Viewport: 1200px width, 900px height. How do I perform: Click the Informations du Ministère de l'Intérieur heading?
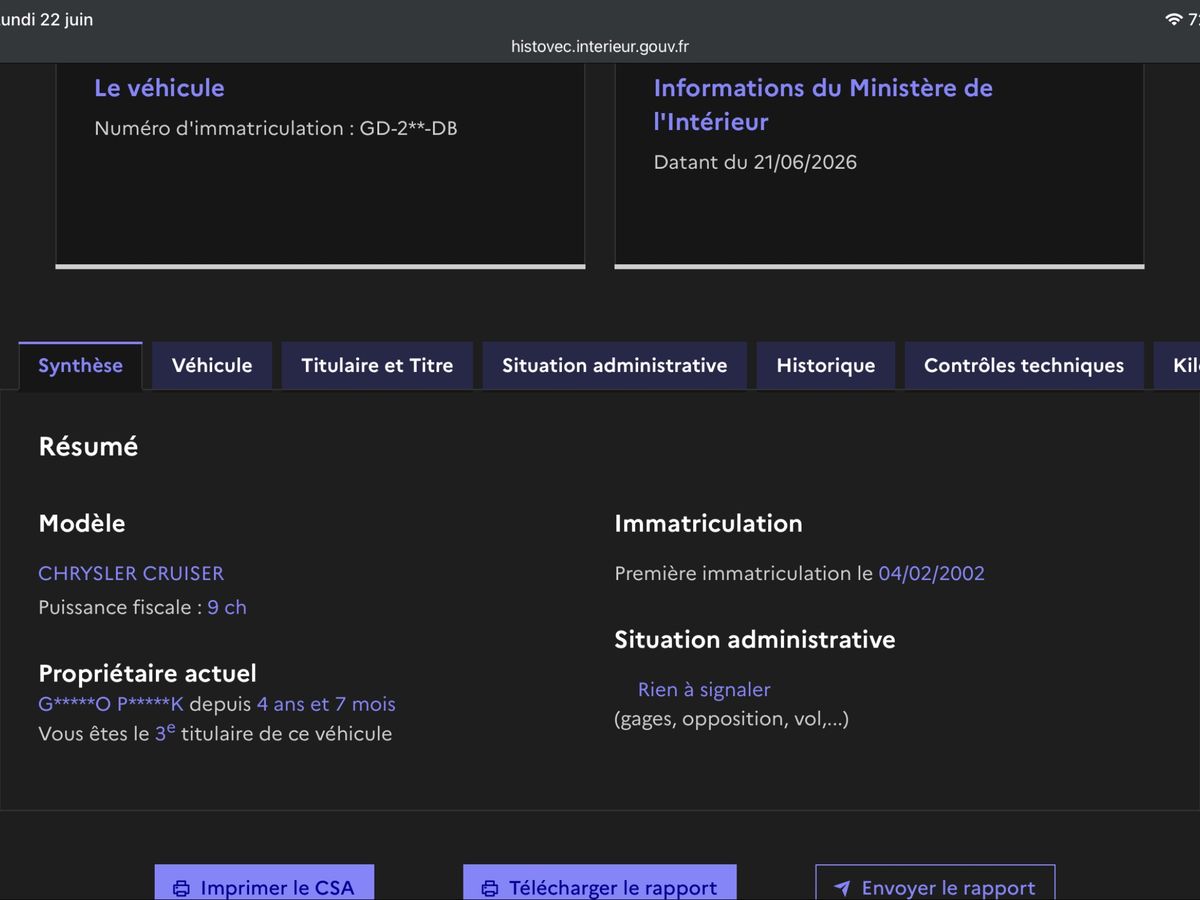pyautogui.click(x=823, y=105)
